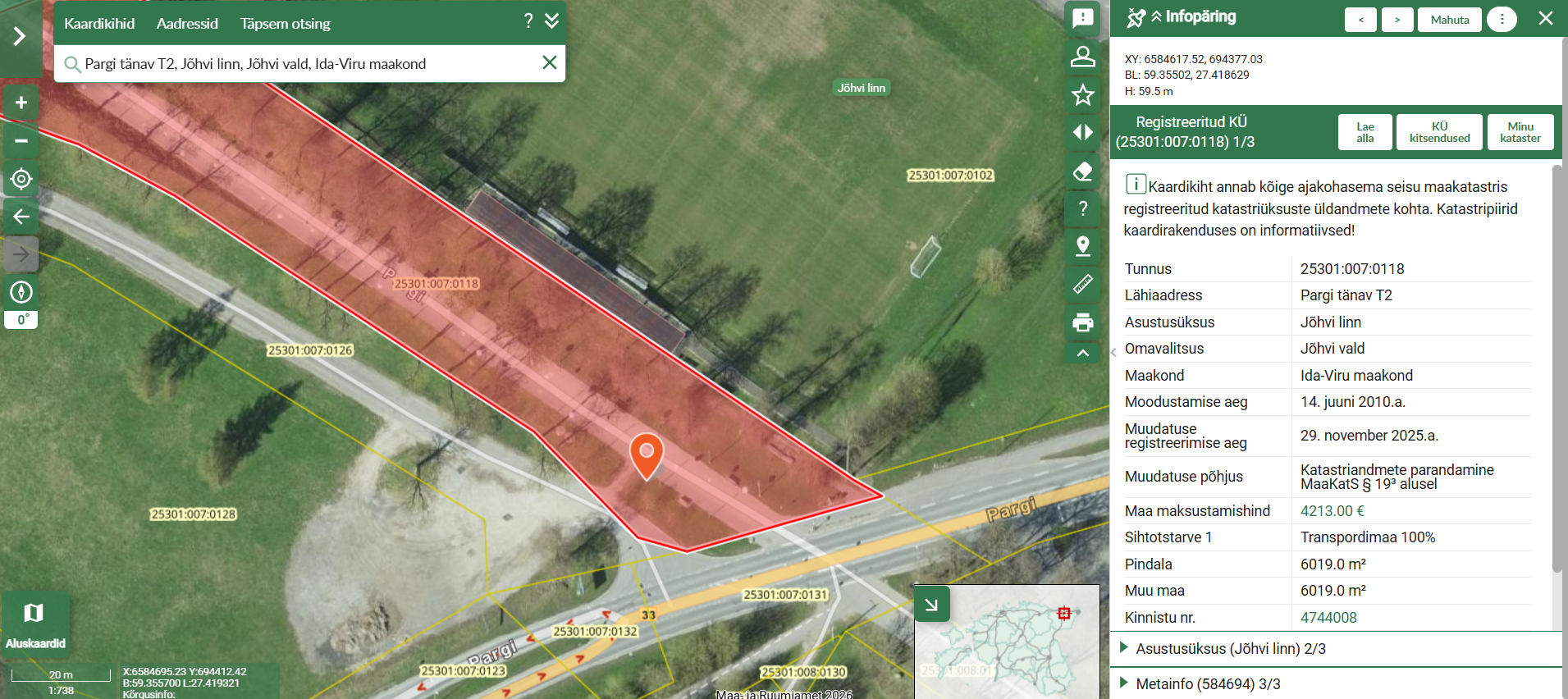Collapse the overview minimap
This screenshot has width=1568, height=699.
pyautogui.click(x=931, y=605)
